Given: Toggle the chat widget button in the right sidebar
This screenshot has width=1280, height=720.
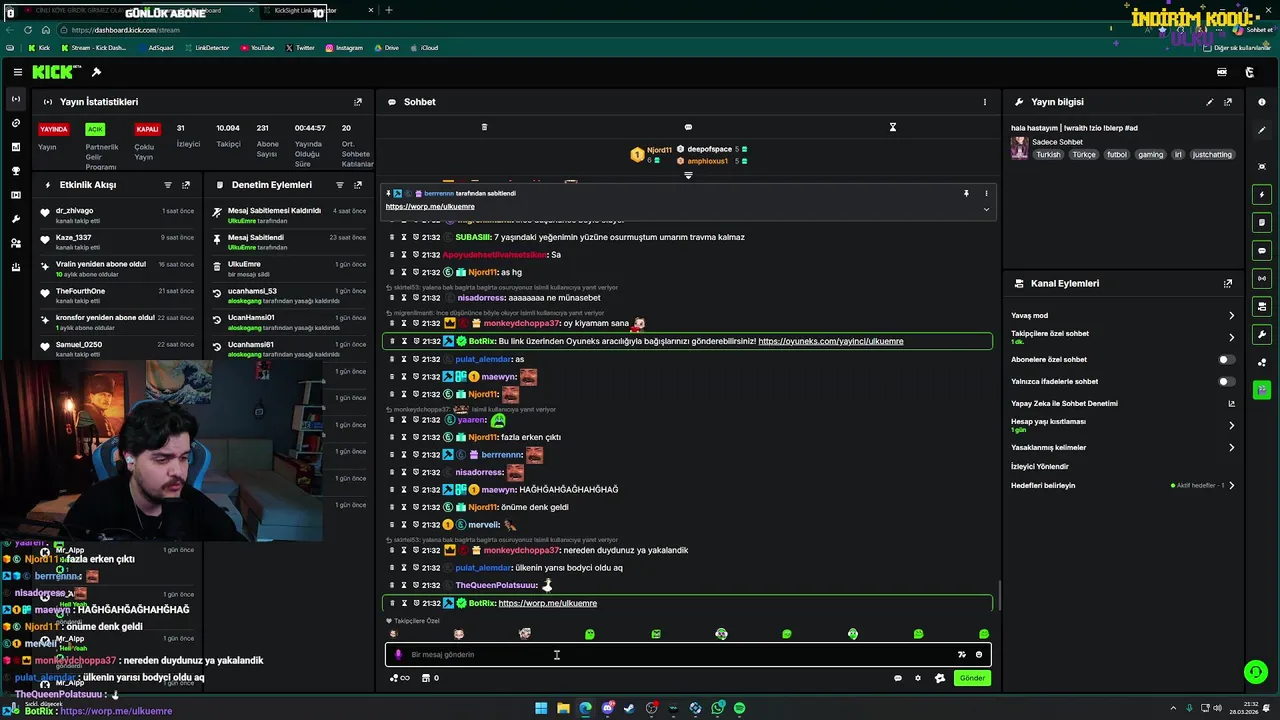Looking at the screenshot, I should pyautogui.click(x=1262, y=250).
